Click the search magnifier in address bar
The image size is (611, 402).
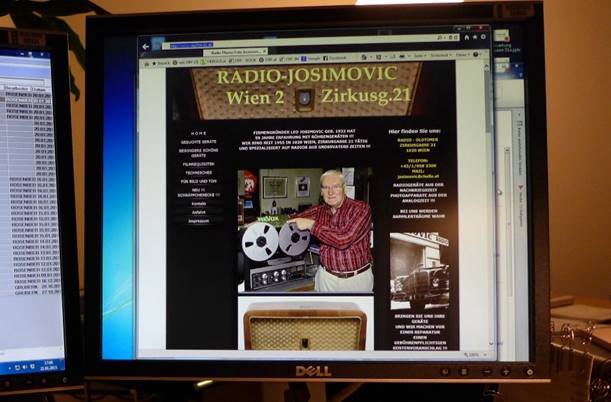point(440,38)
